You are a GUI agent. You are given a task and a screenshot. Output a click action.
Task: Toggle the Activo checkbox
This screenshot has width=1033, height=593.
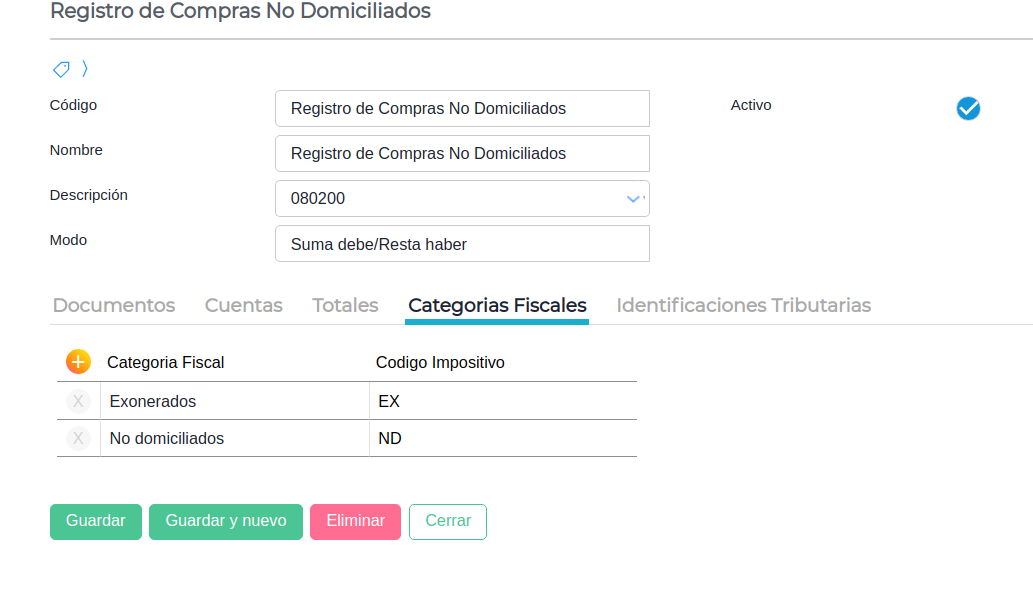(x=968, y=109)
